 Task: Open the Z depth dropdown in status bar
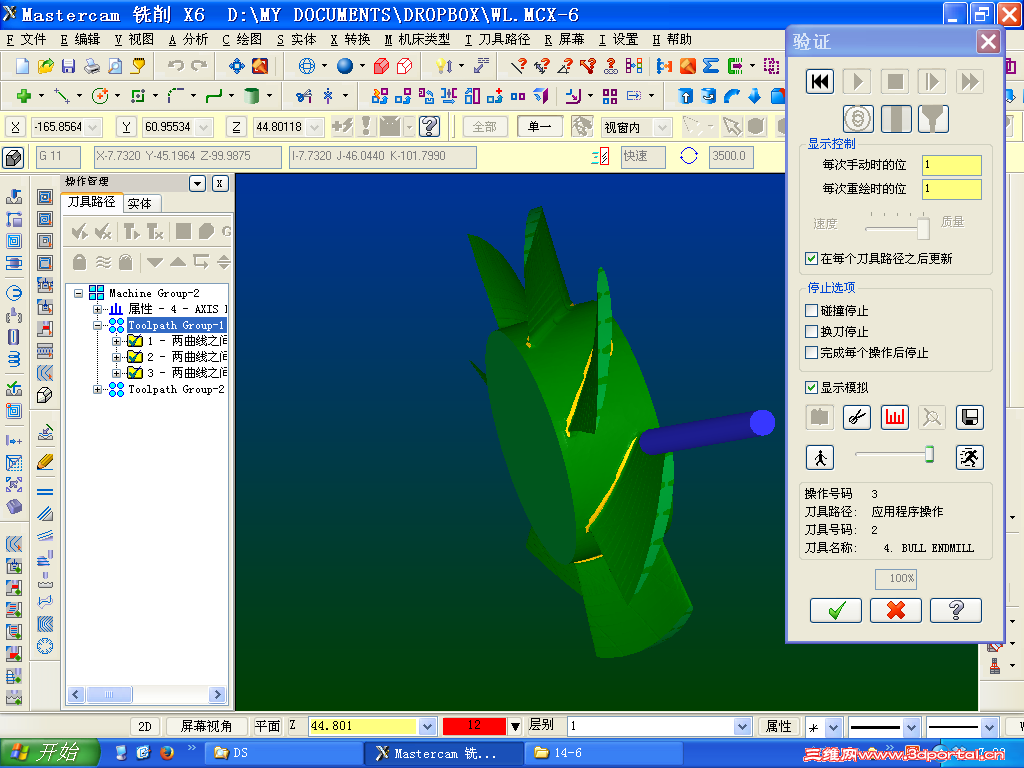click(427, 726)
